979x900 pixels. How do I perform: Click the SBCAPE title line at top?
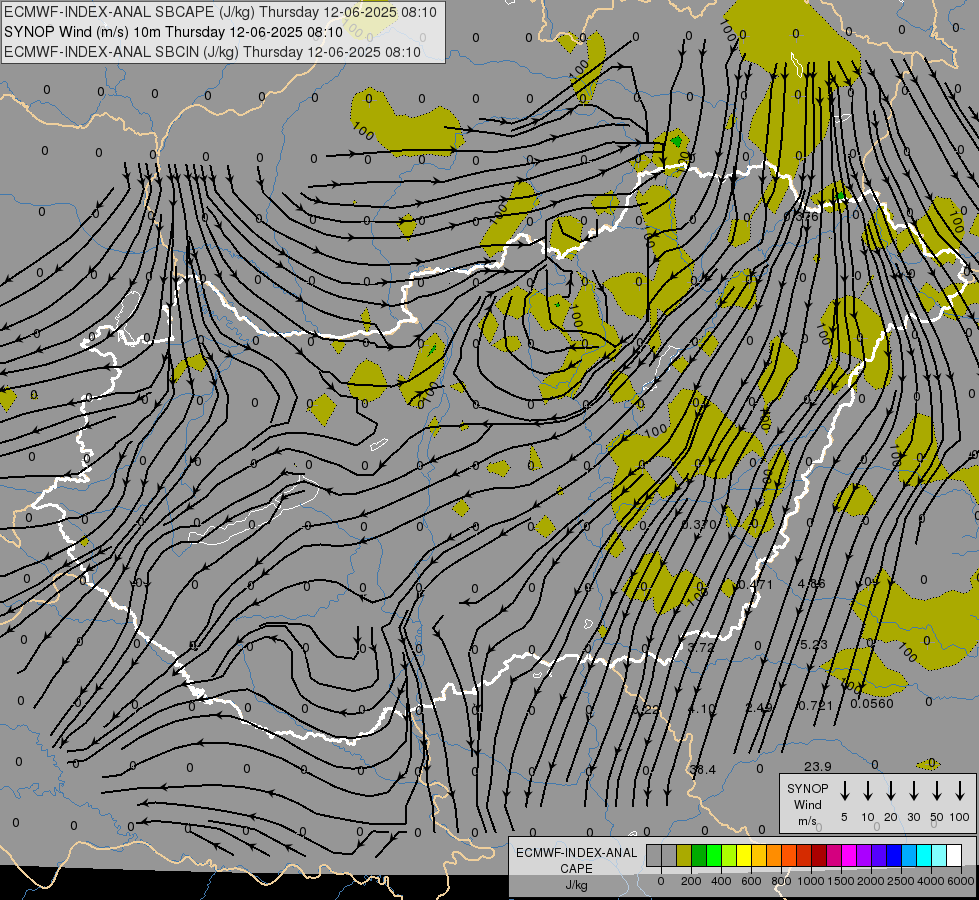coord(220,12)
